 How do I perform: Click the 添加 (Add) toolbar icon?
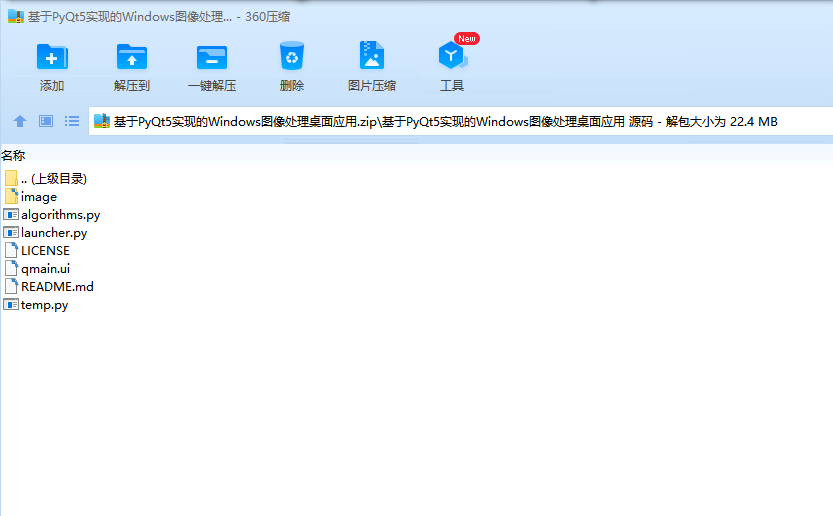52,57
